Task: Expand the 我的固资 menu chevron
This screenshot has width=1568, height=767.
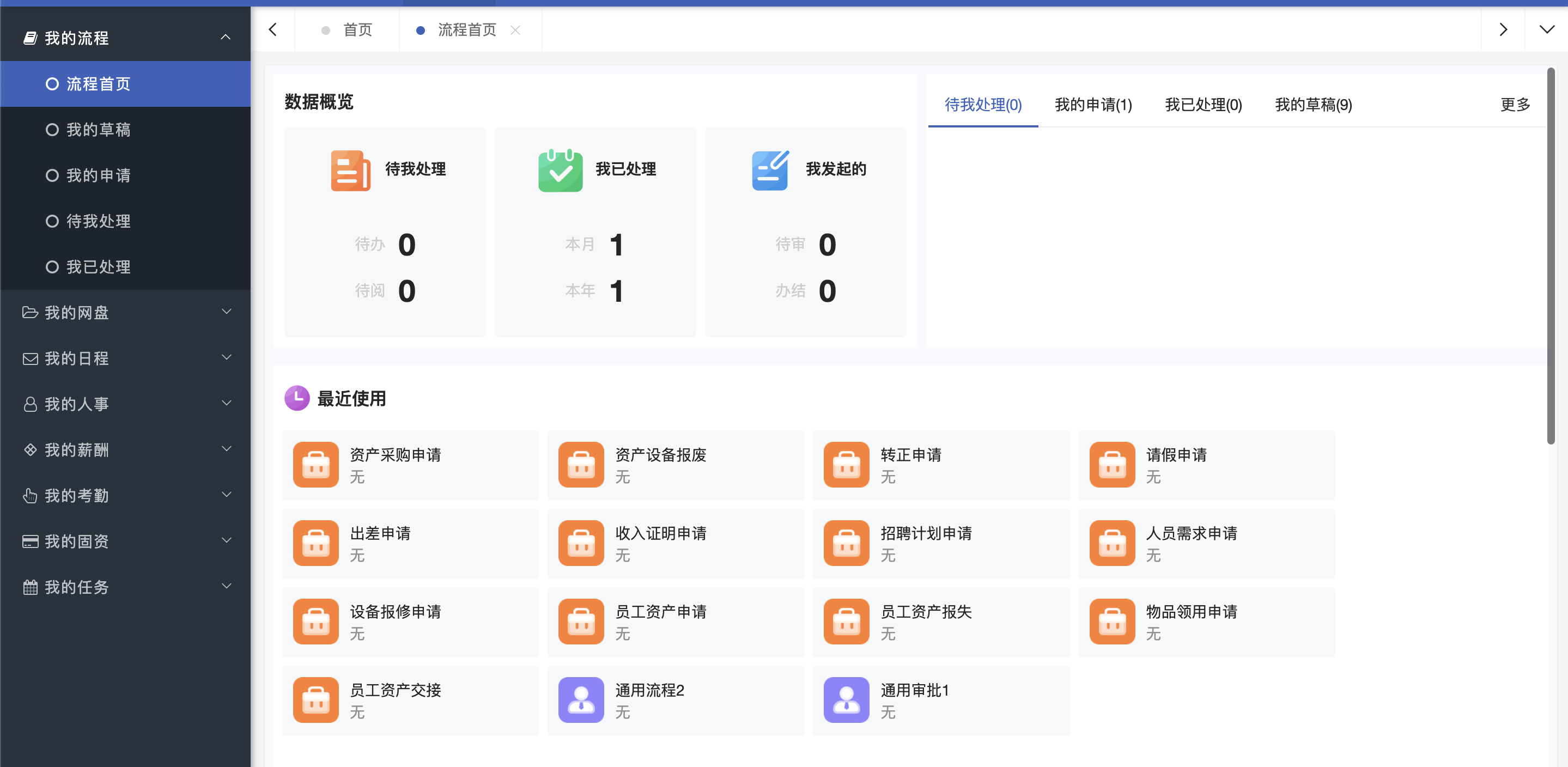Action: (227, 540)
